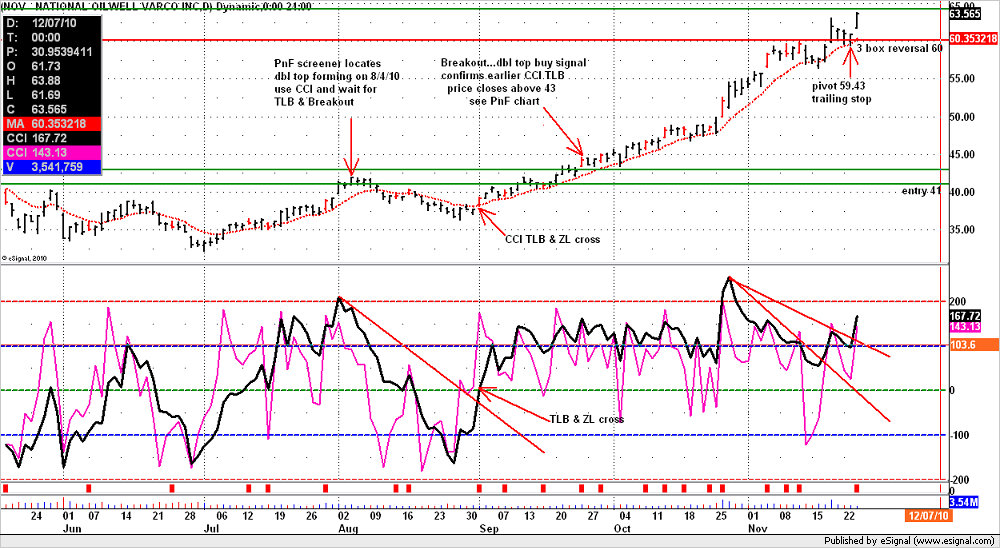Select the TLB & ZL cross note in CCI pane
Viewport: 1000px width, 548px height.
click(x=586, y=420)
